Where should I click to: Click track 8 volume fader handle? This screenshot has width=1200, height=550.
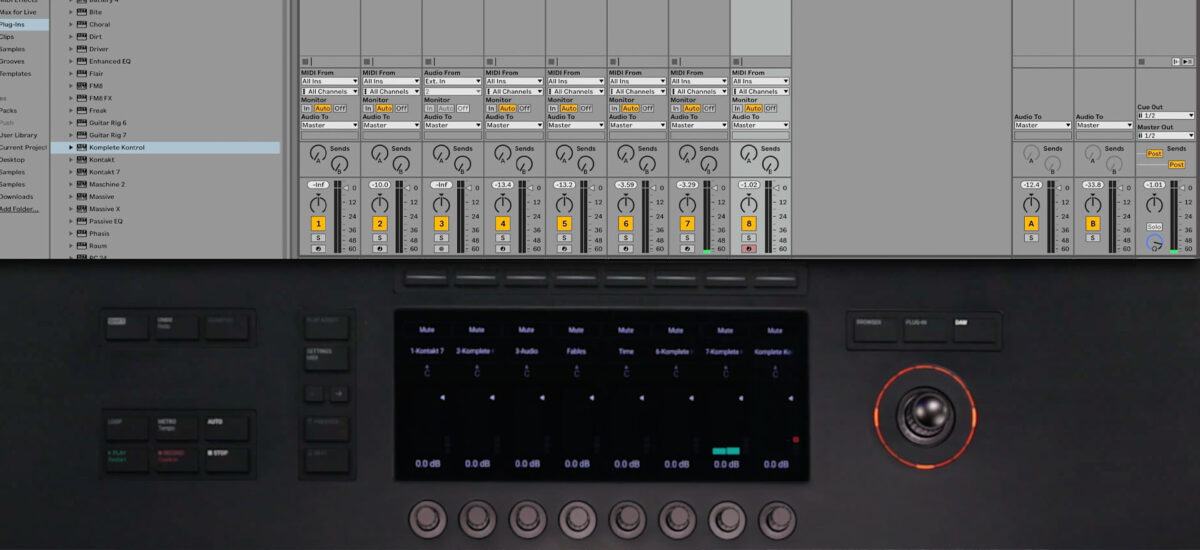776,189
